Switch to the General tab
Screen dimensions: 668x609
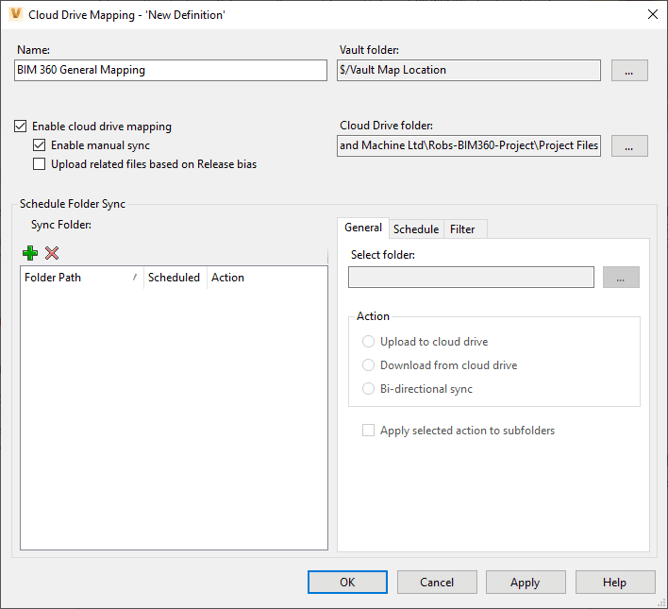tap(363, 228)
